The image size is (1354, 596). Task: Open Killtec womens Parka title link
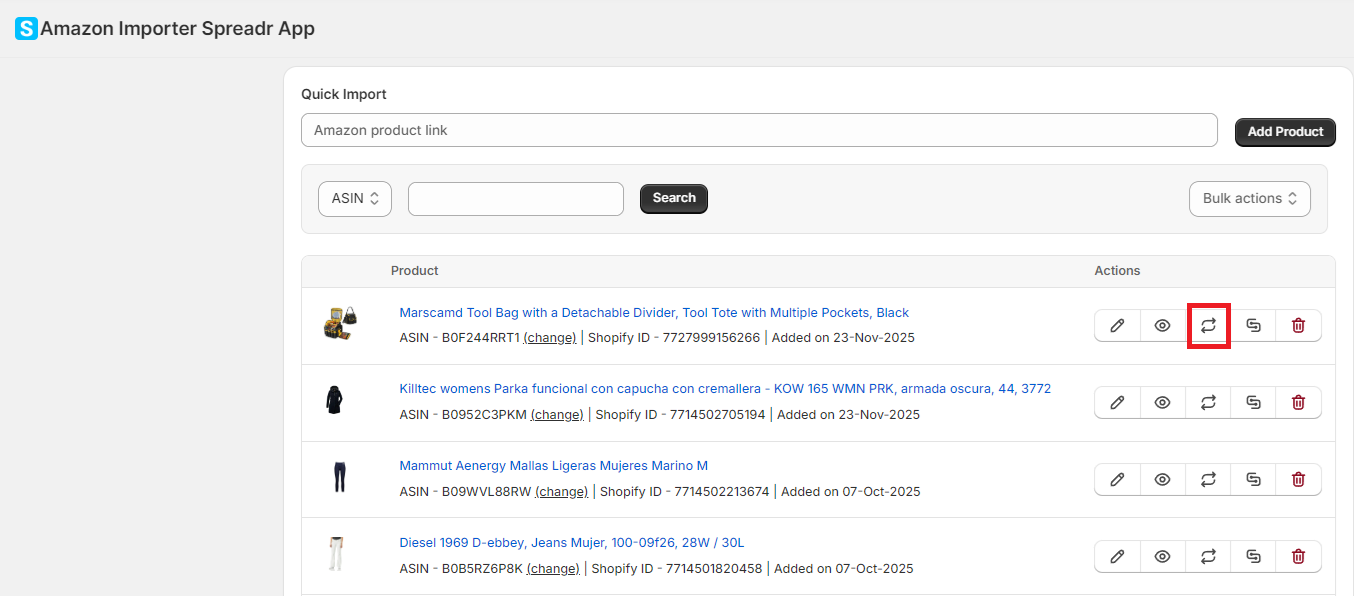(x=725, y=389)
